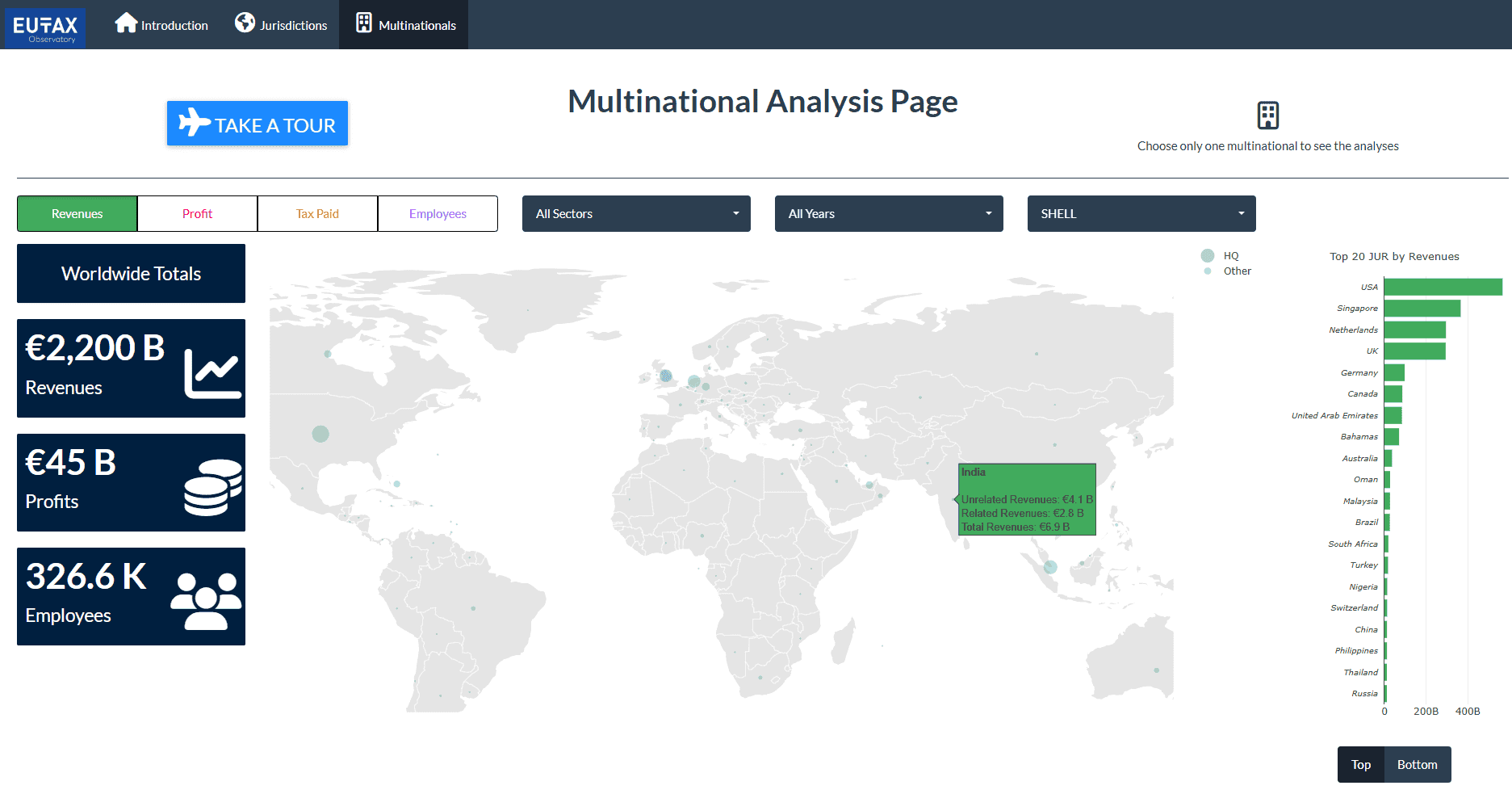Click the EUTAX Observatory logo
The height and width of the screenshot is (794, 1512).
[x=45, y=27]
